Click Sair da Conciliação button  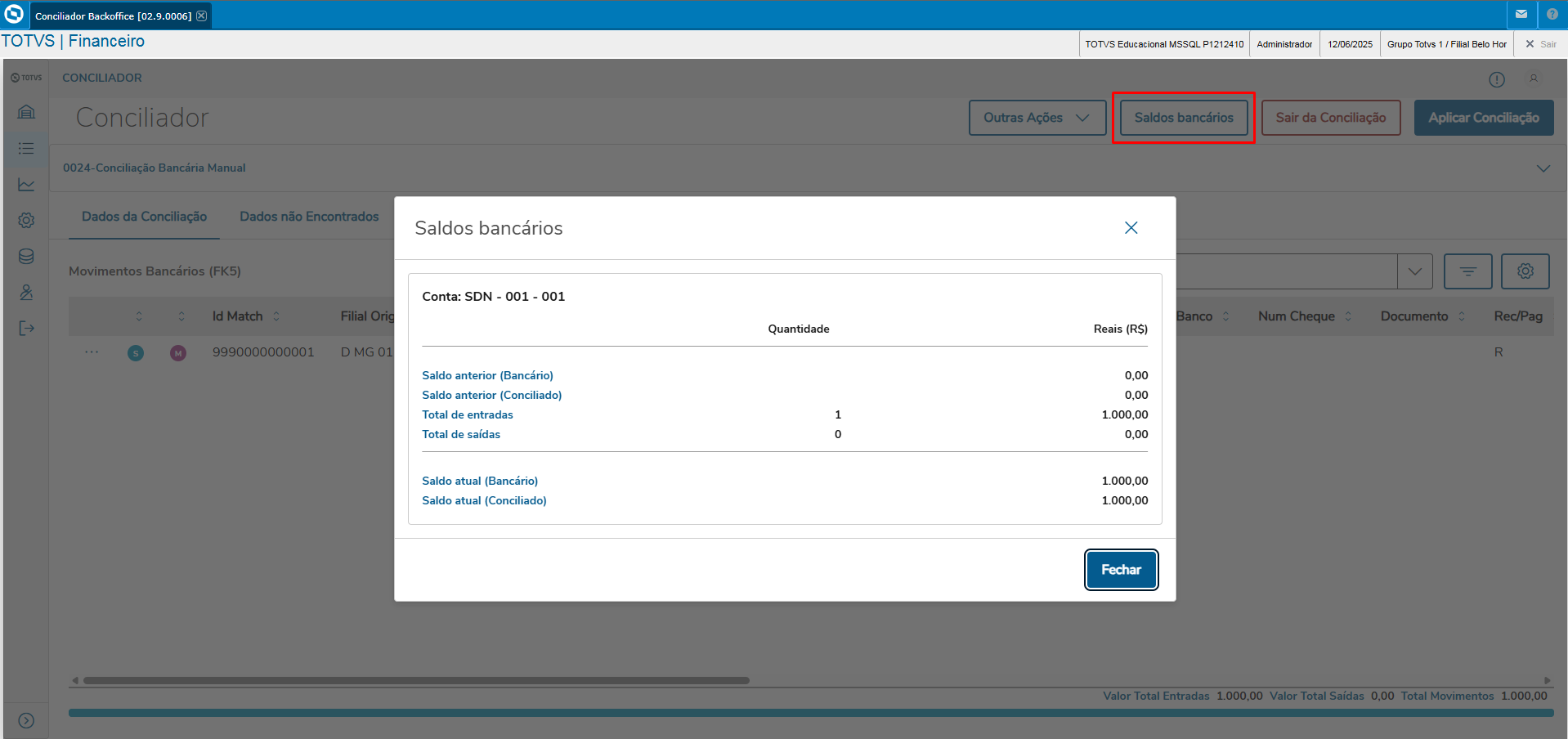coord(1331,118)
